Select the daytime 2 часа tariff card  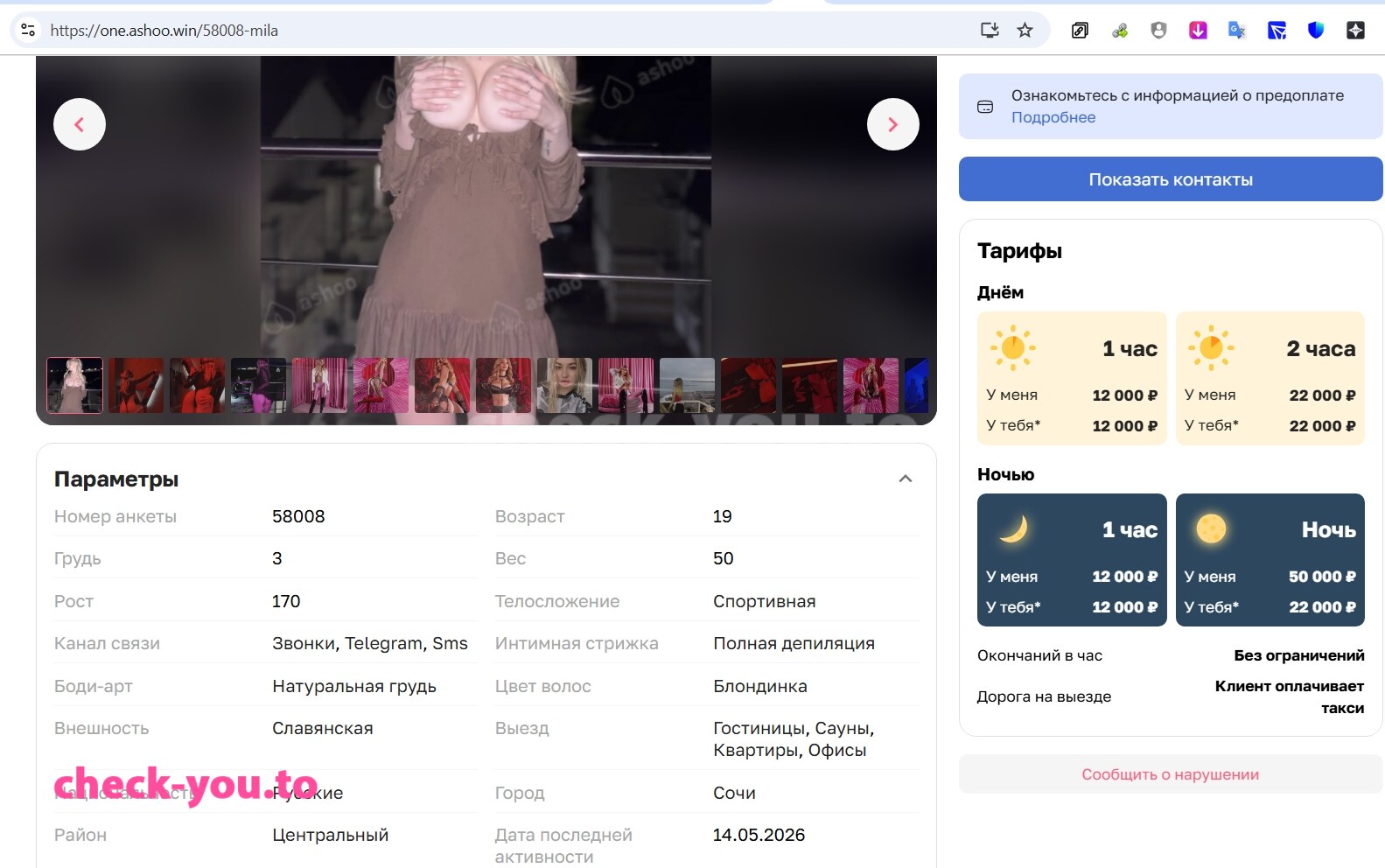[1270, 378]
